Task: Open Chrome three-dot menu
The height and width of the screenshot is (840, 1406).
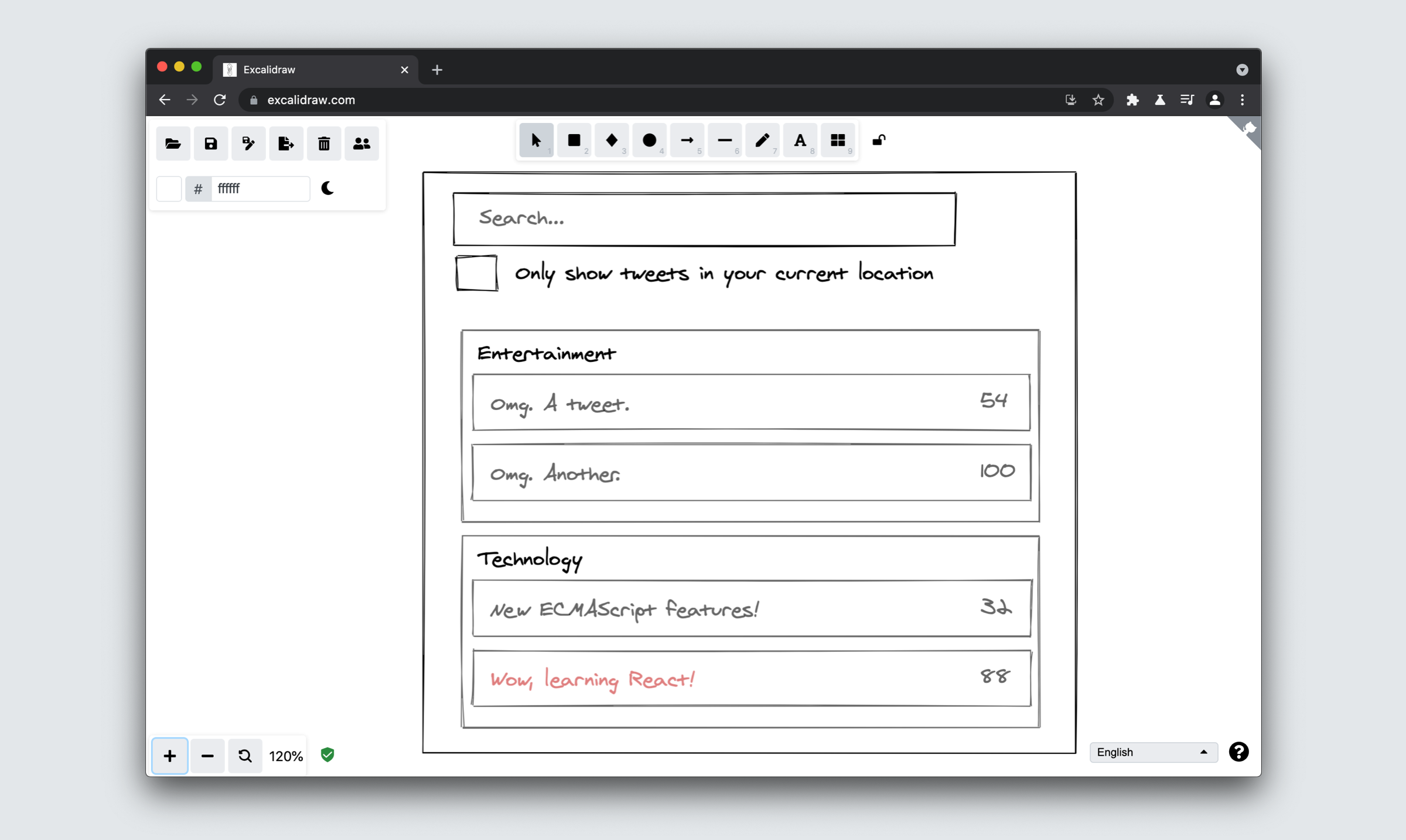Action: 1242,100
